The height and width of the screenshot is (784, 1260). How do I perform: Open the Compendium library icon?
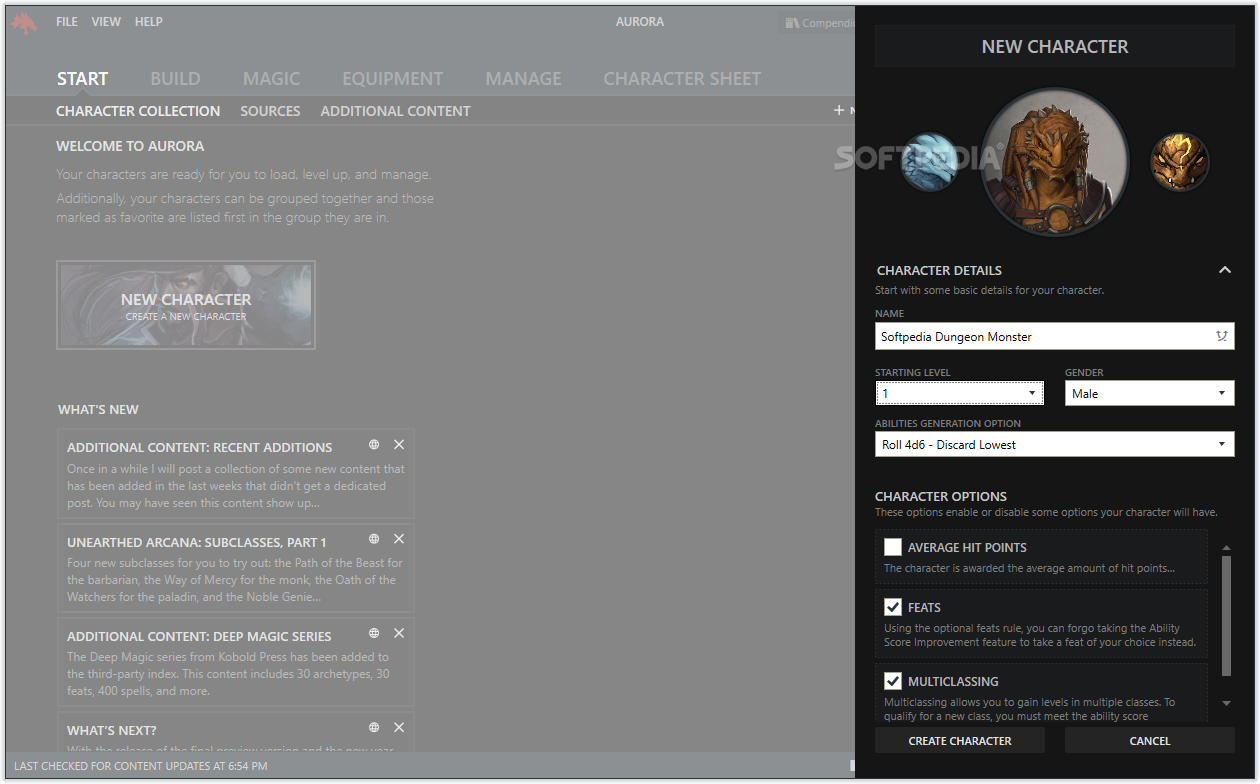[x=792, y=23]
